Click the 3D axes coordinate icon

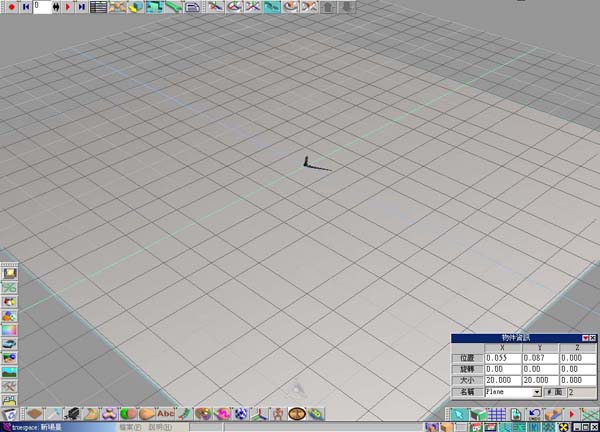(x=259, y=414)
